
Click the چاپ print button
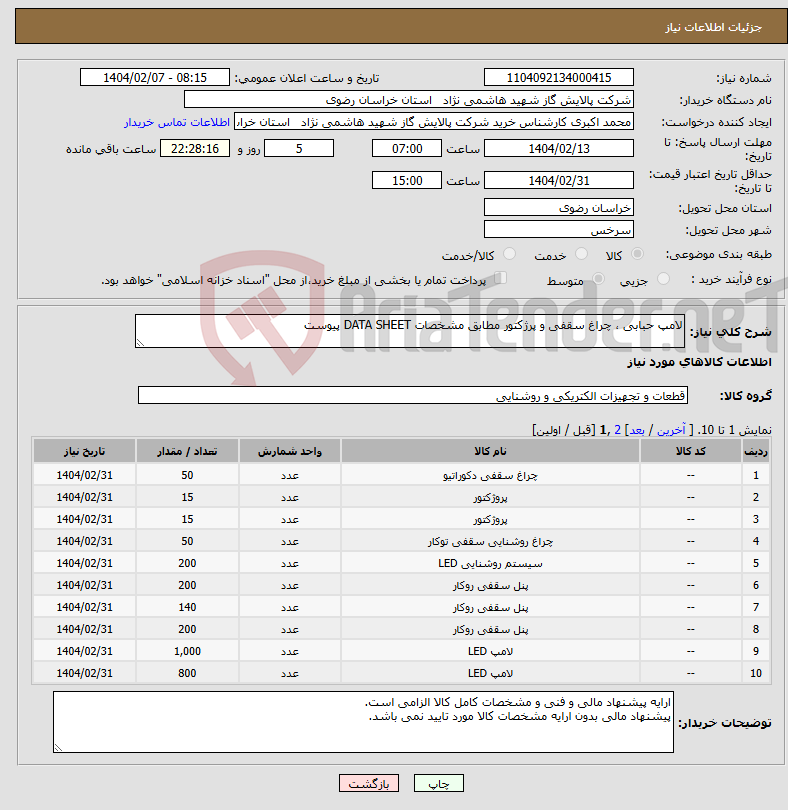(439, 783)
